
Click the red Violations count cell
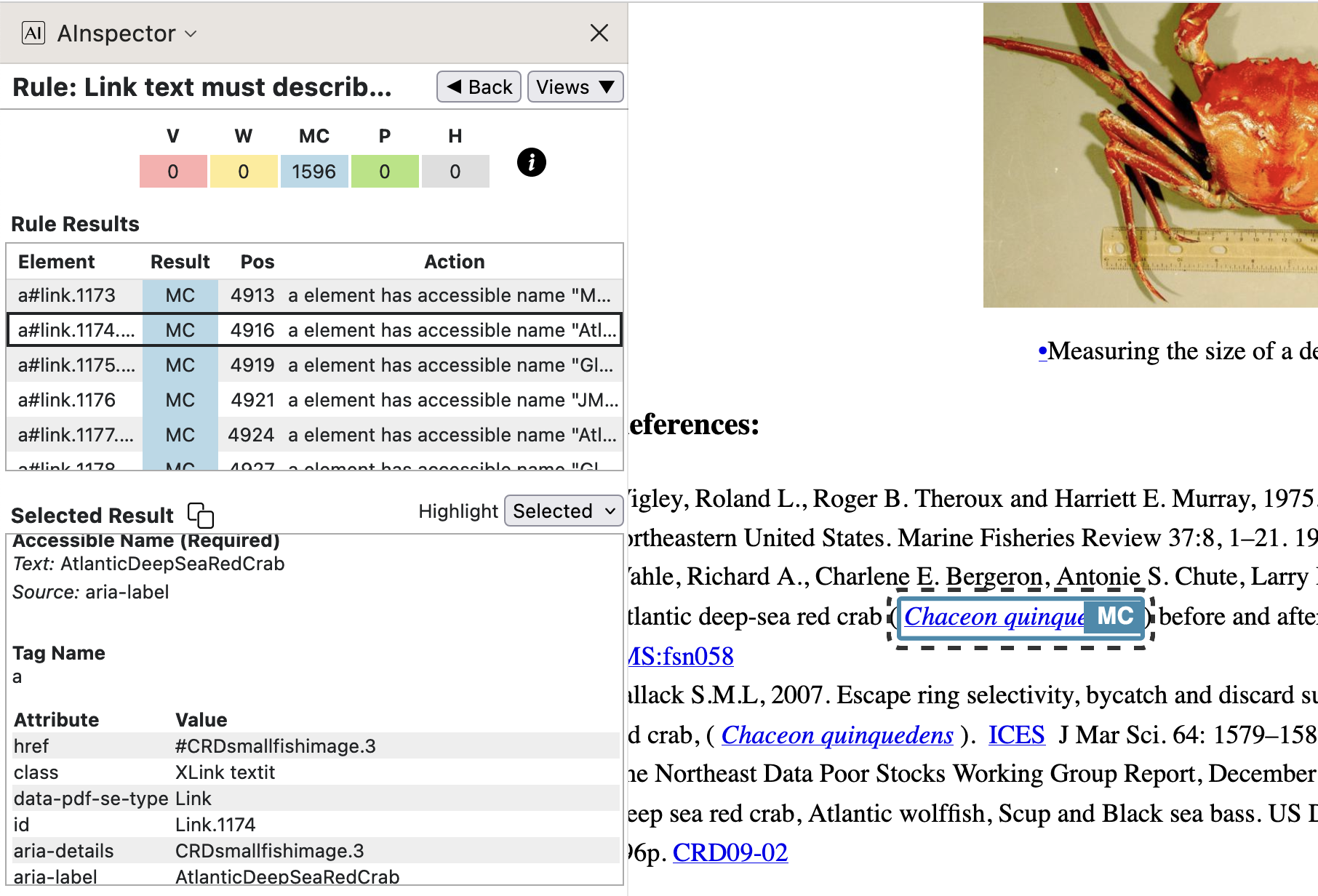coord(173,172)
